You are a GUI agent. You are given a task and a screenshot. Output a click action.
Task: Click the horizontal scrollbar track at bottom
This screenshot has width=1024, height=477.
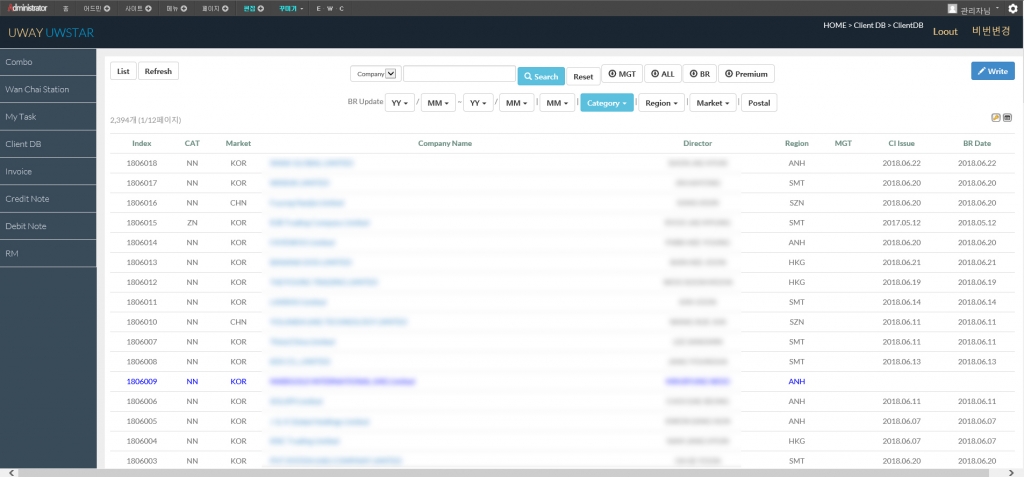click(x=512, y=472)
